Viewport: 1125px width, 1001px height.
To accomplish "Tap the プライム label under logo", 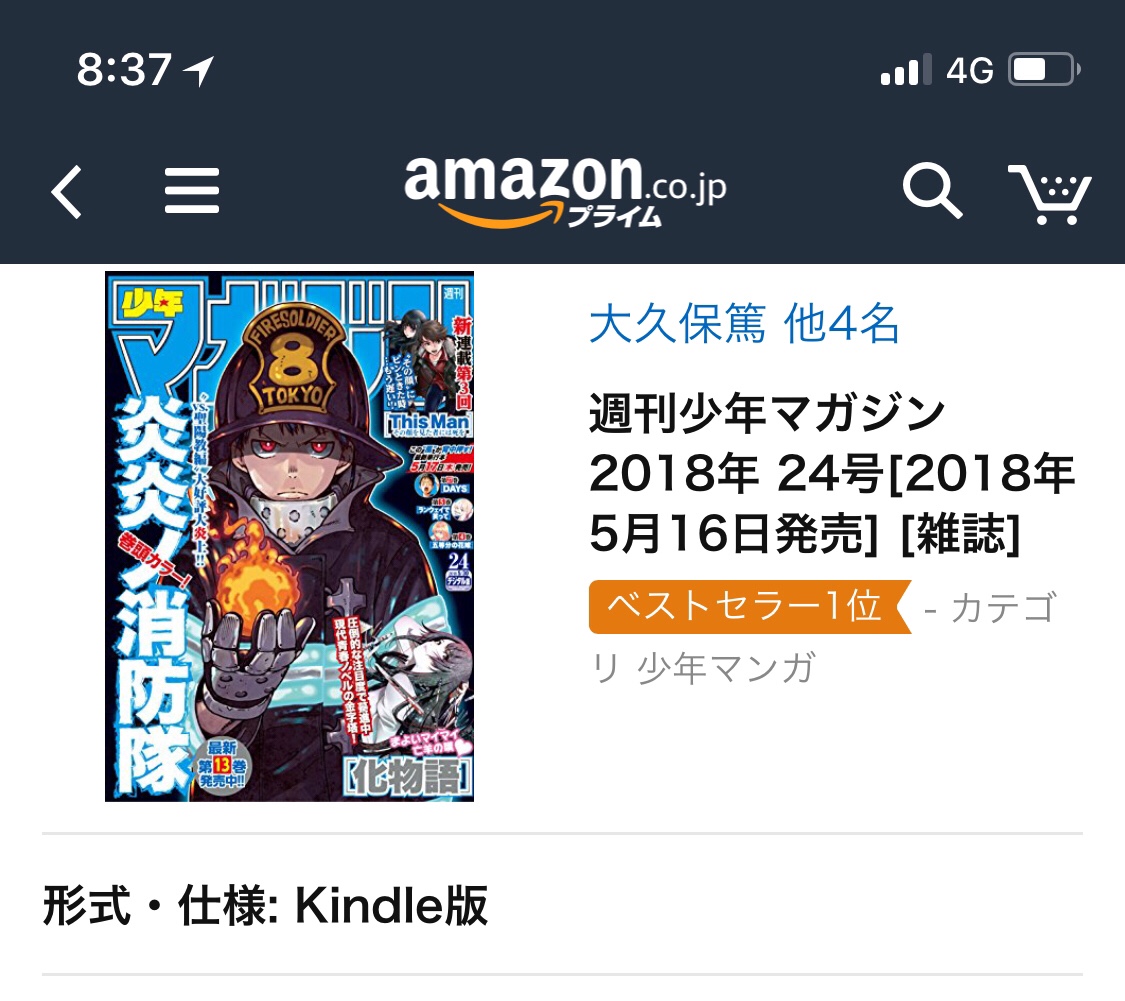I will (x=615, y=216).
